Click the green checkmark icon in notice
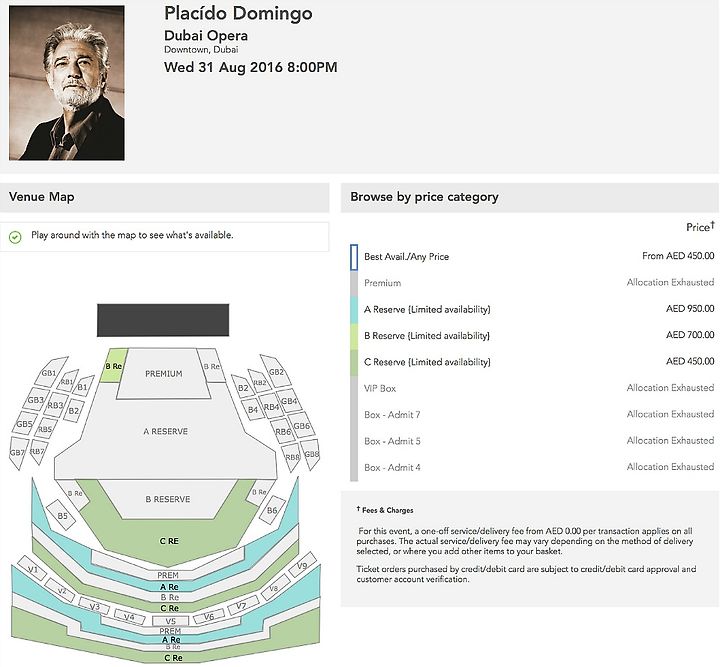720x667 pixels. pyautogui.click(x=15, y=237)
